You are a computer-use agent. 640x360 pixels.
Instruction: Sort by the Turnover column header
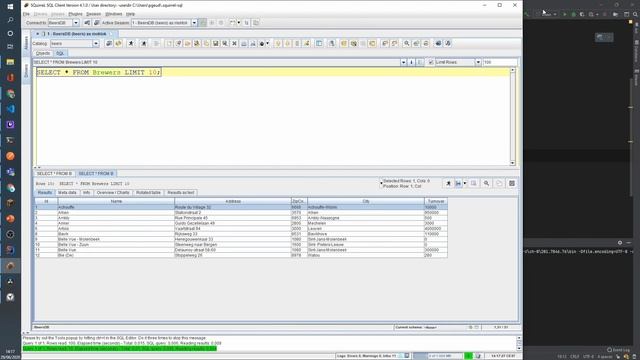(436, 201)
